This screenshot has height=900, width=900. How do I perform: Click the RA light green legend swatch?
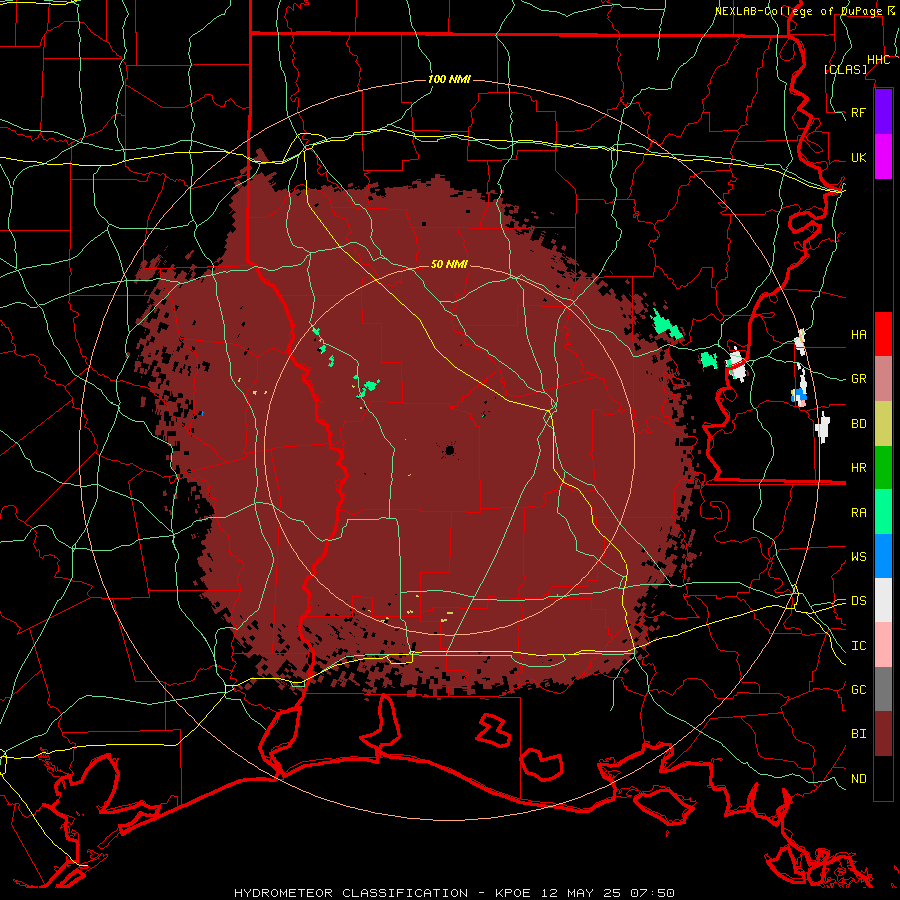(883, 511)
